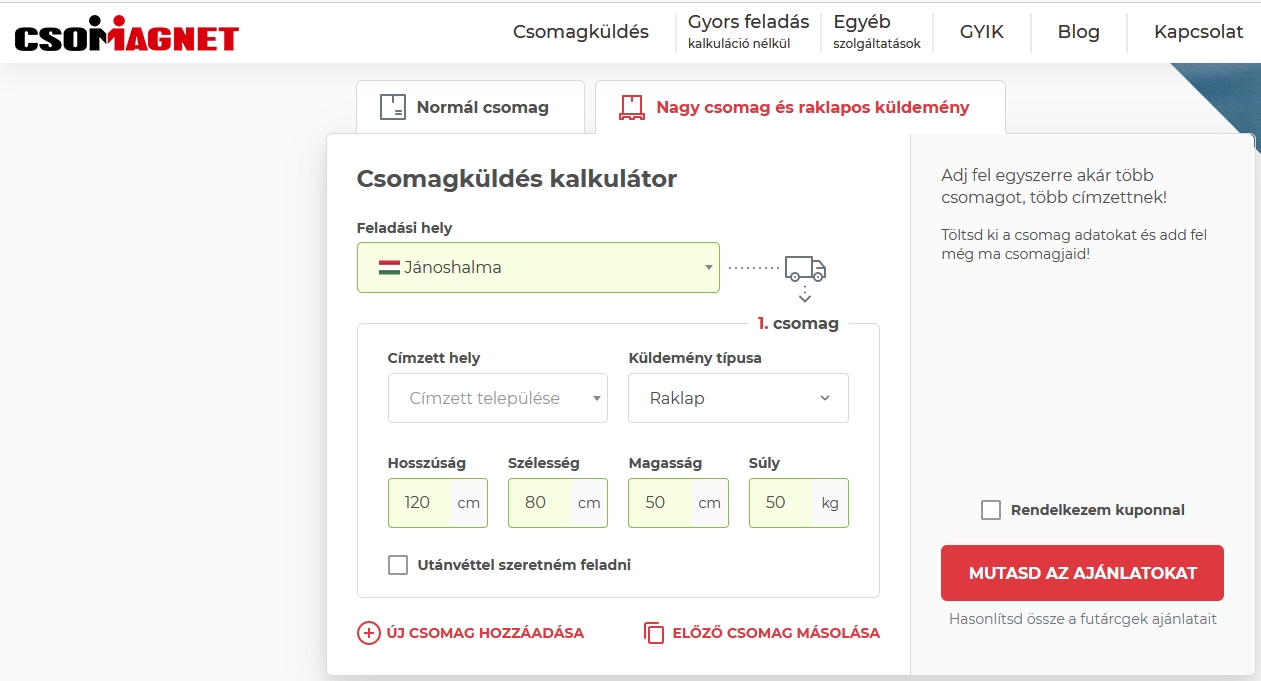Open the Feladási hely Jánoshalma dropdown
The image size is (1261, 681).
[538, 268]
